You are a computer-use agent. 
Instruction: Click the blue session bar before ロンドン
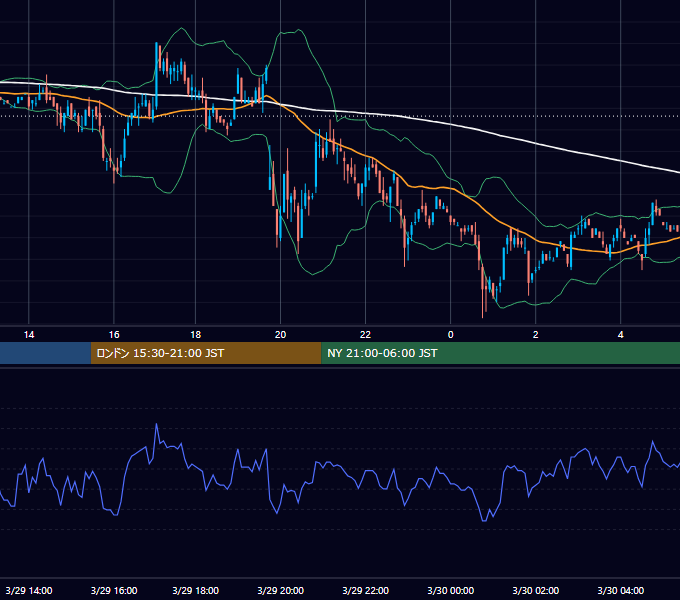click(46, 353)
